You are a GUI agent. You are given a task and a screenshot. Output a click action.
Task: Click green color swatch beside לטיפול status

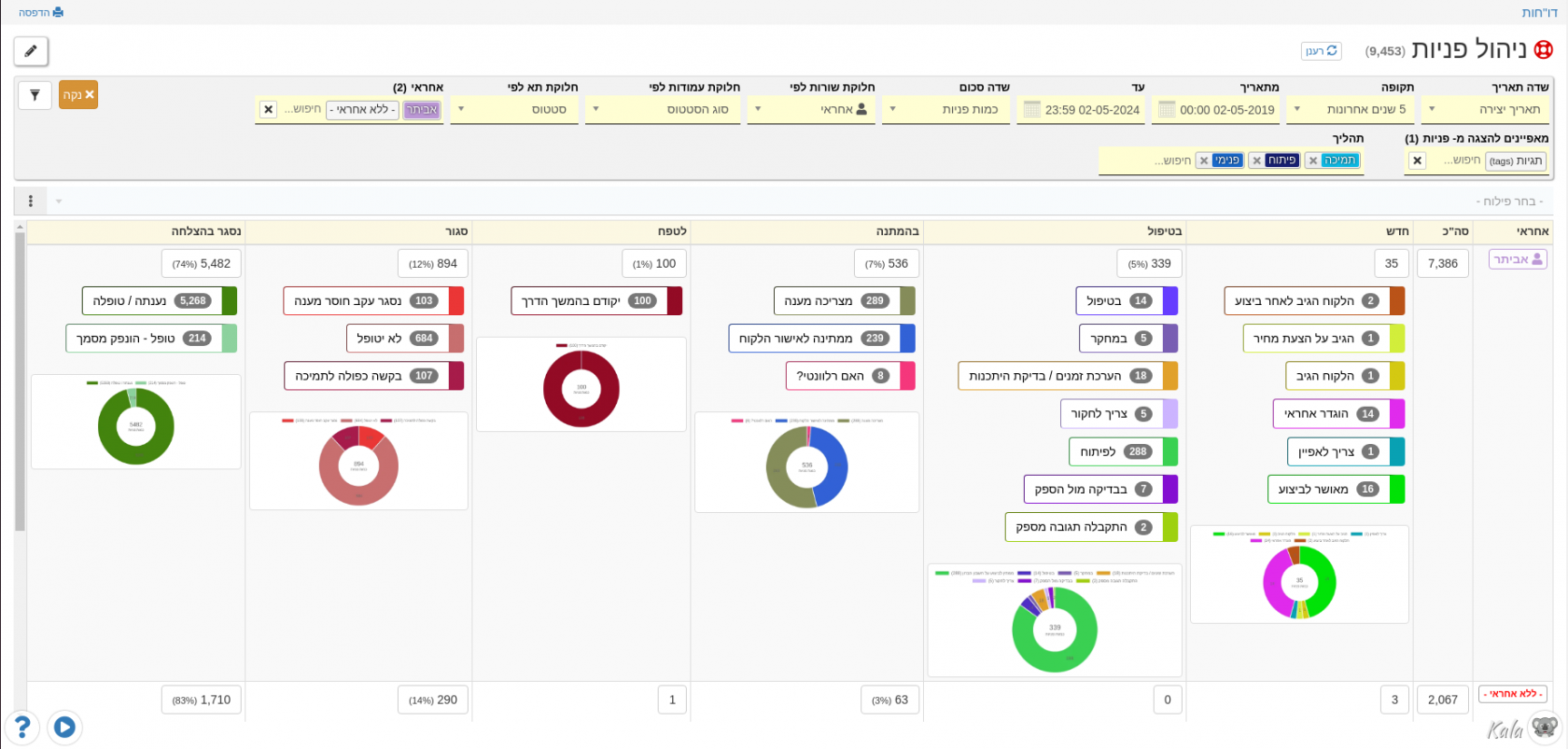1170,451
